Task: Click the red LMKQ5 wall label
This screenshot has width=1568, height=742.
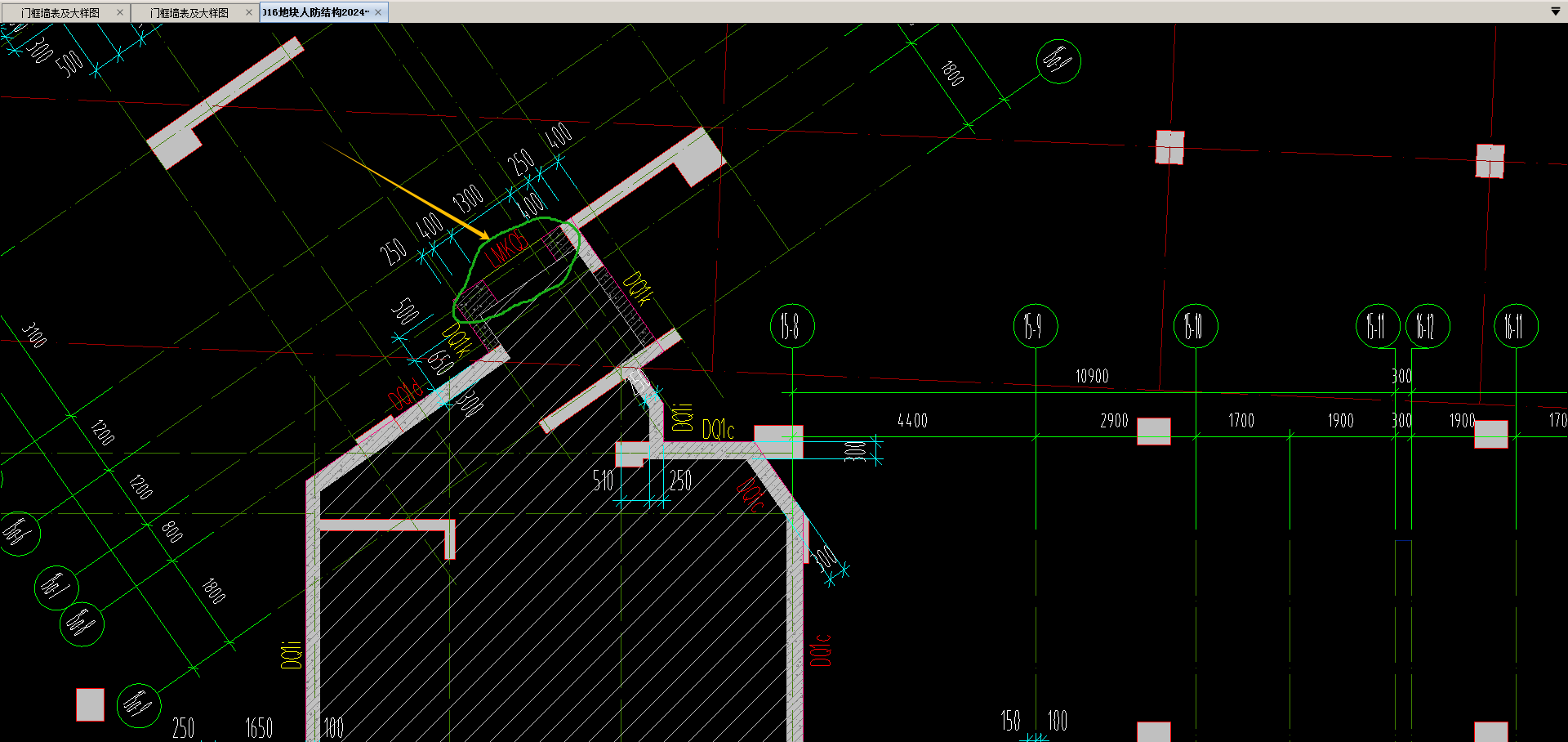Action: (506, 247)
